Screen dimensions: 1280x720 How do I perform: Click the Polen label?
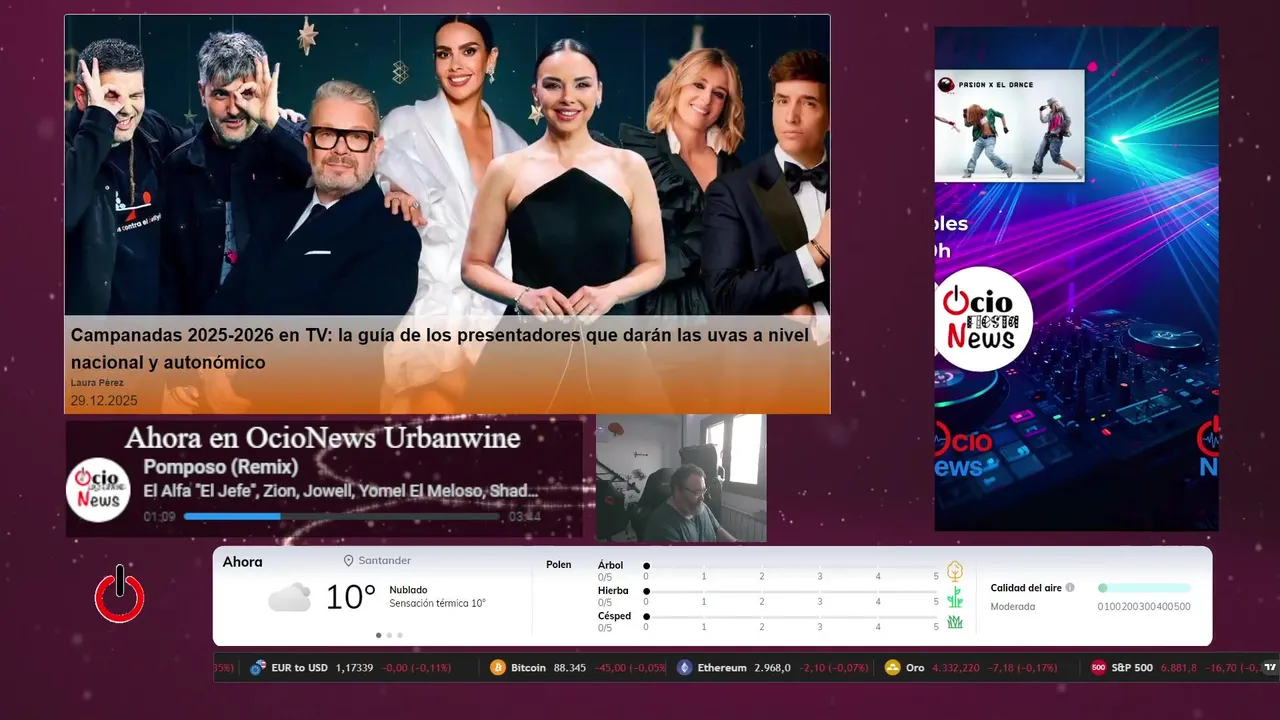click(559, 565)
